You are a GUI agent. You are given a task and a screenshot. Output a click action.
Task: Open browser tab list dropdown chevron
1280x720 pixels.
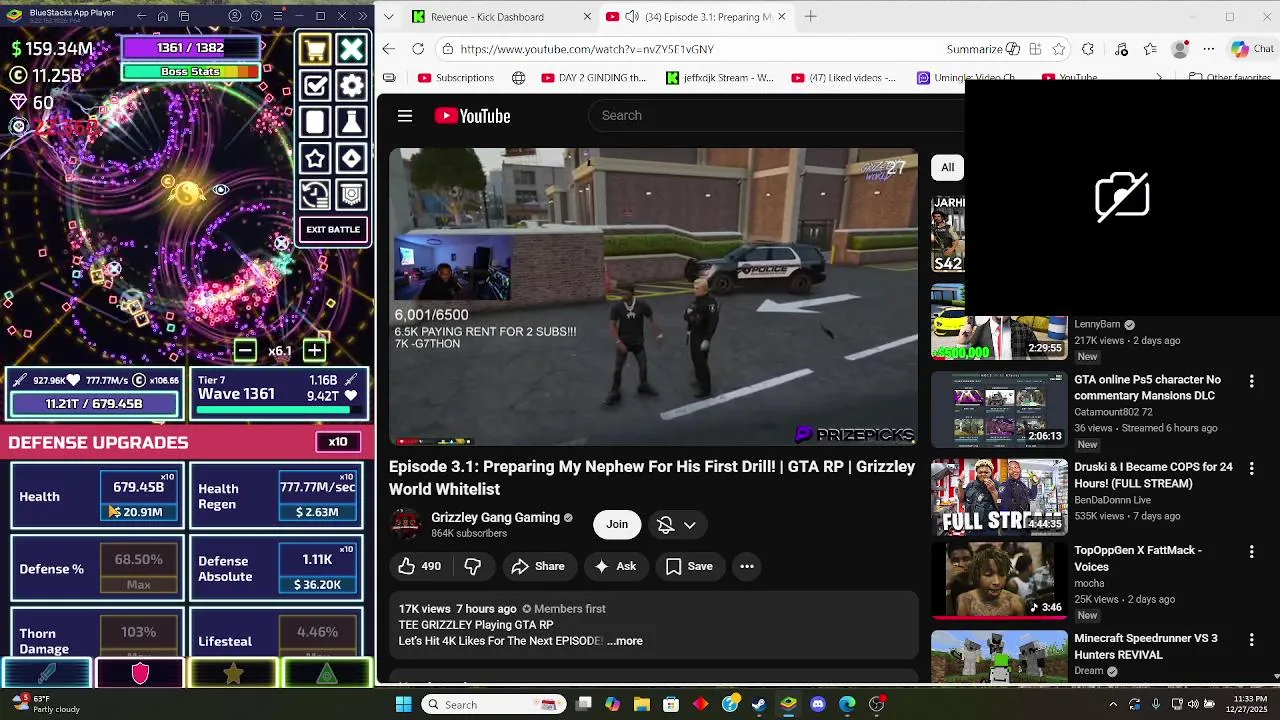coord(389,17)
